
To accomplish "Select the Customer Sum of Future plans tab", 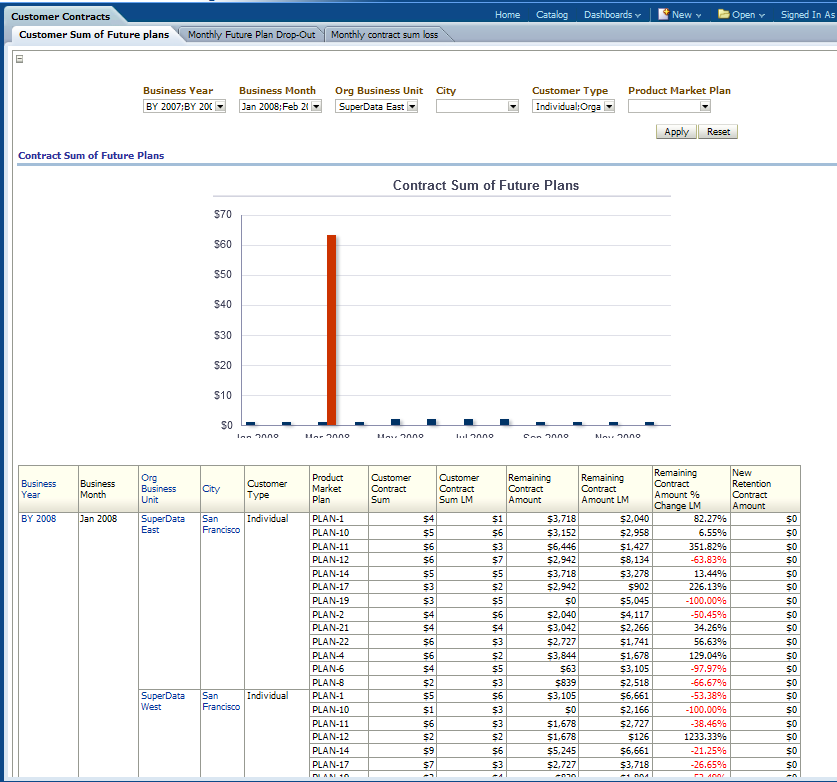I will pos(94,34).
